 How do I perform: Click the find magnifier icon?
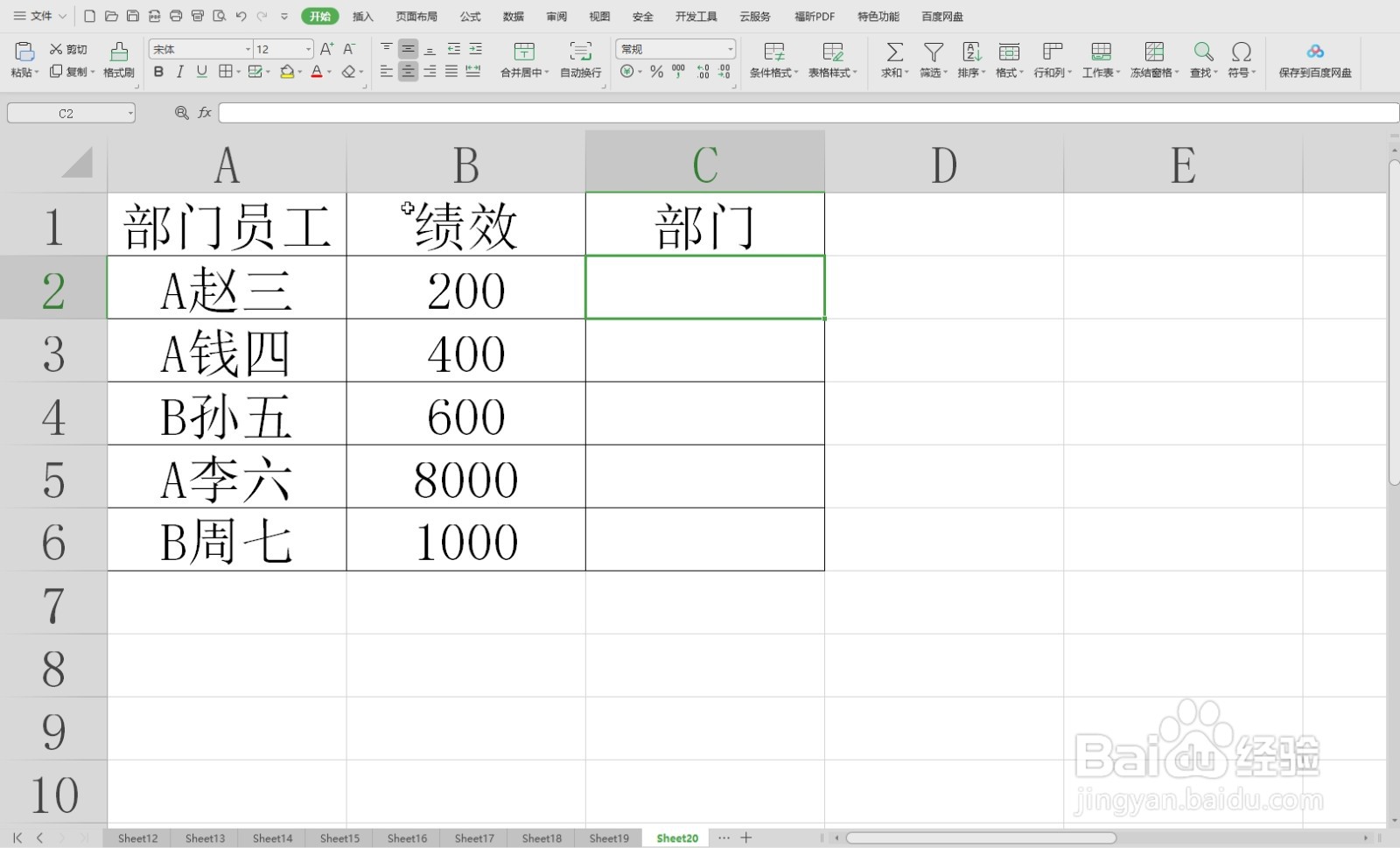point(1204,52)
